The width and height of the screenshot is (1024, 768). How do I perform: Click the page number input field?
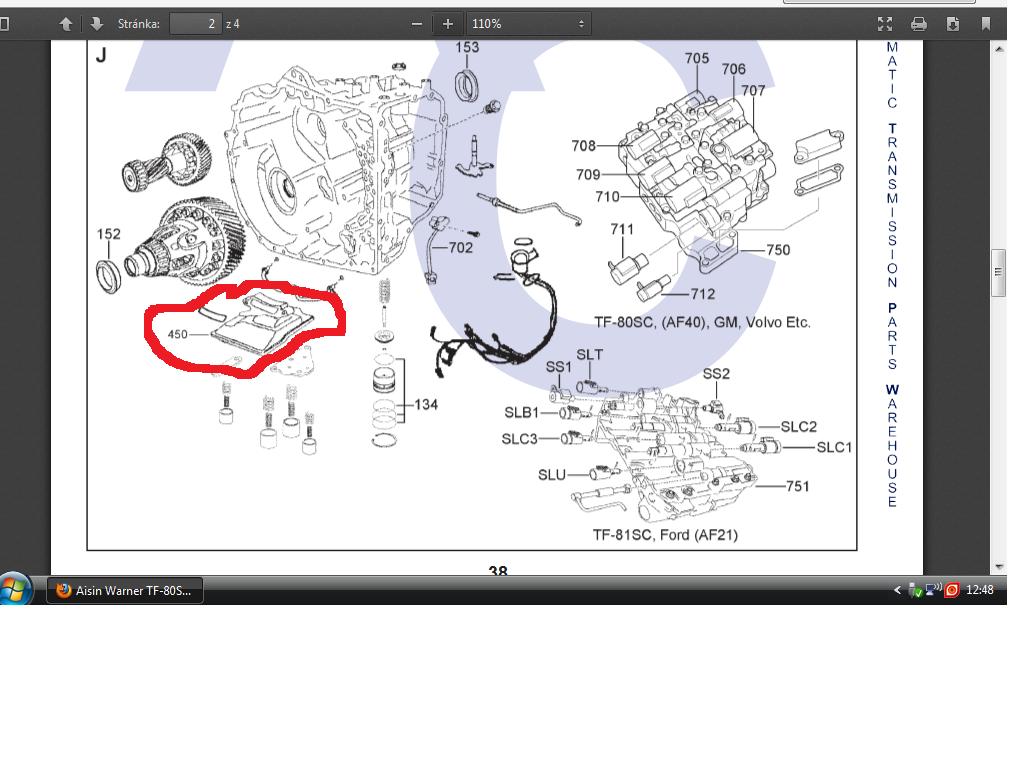click(x=194, y=23)
